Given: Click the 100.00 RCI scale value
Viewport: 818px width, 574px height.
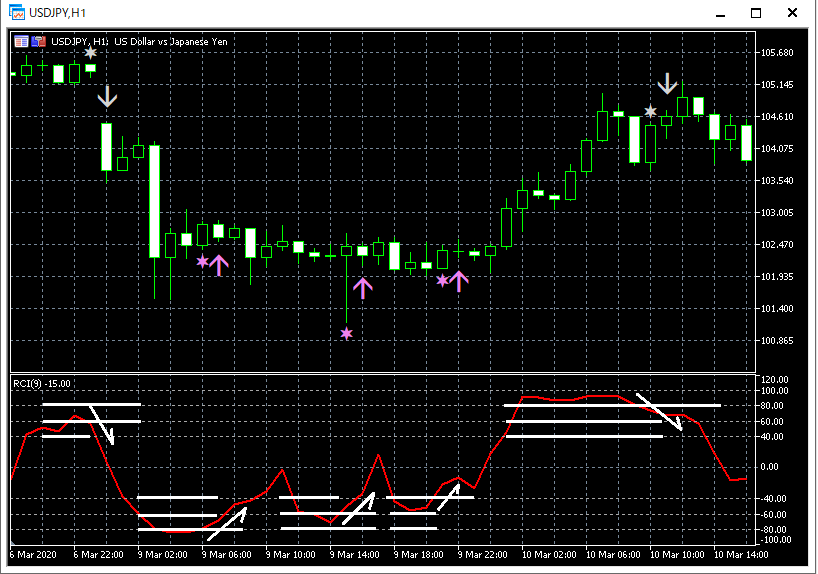Looking at the screenshot, I should coord(775,391).
